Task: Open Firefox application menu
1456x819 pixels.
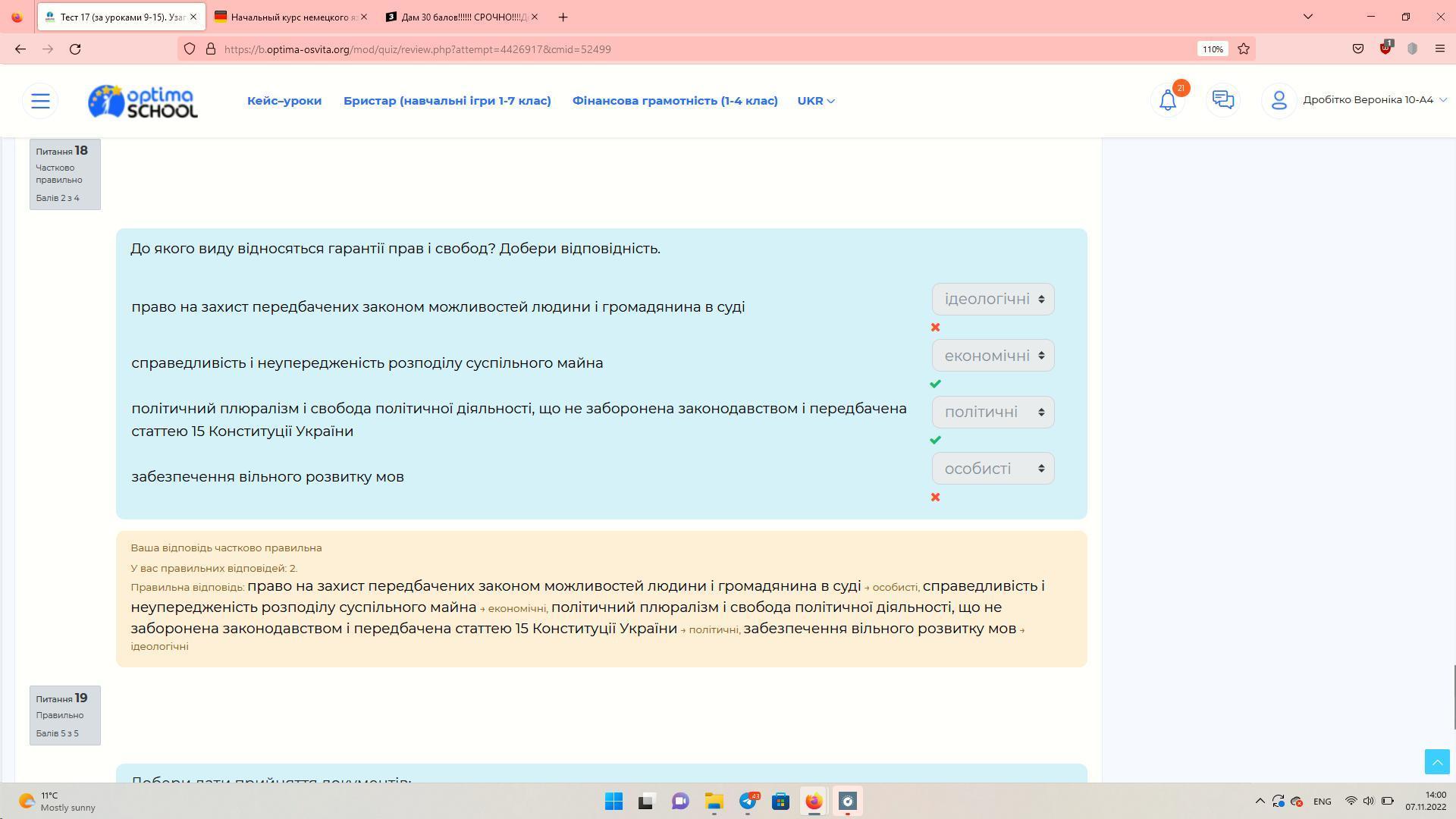Action: click(x=1439, y=49)
